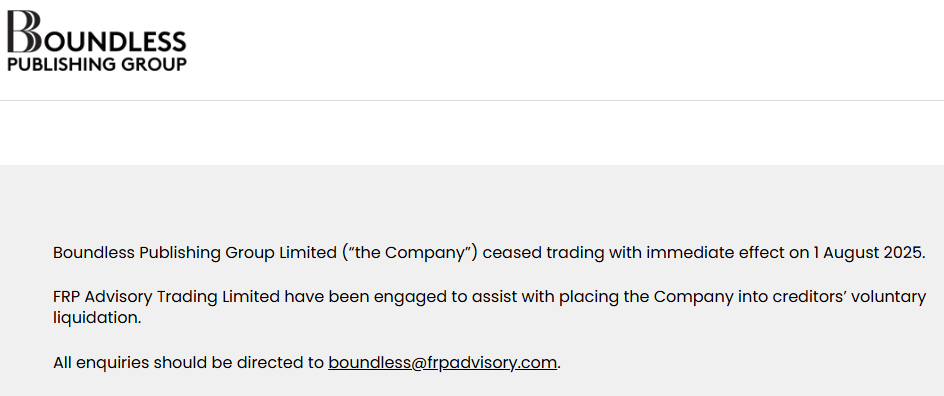Click 'FRP Advisory Trading Limited' in the notice

[166, 297]
